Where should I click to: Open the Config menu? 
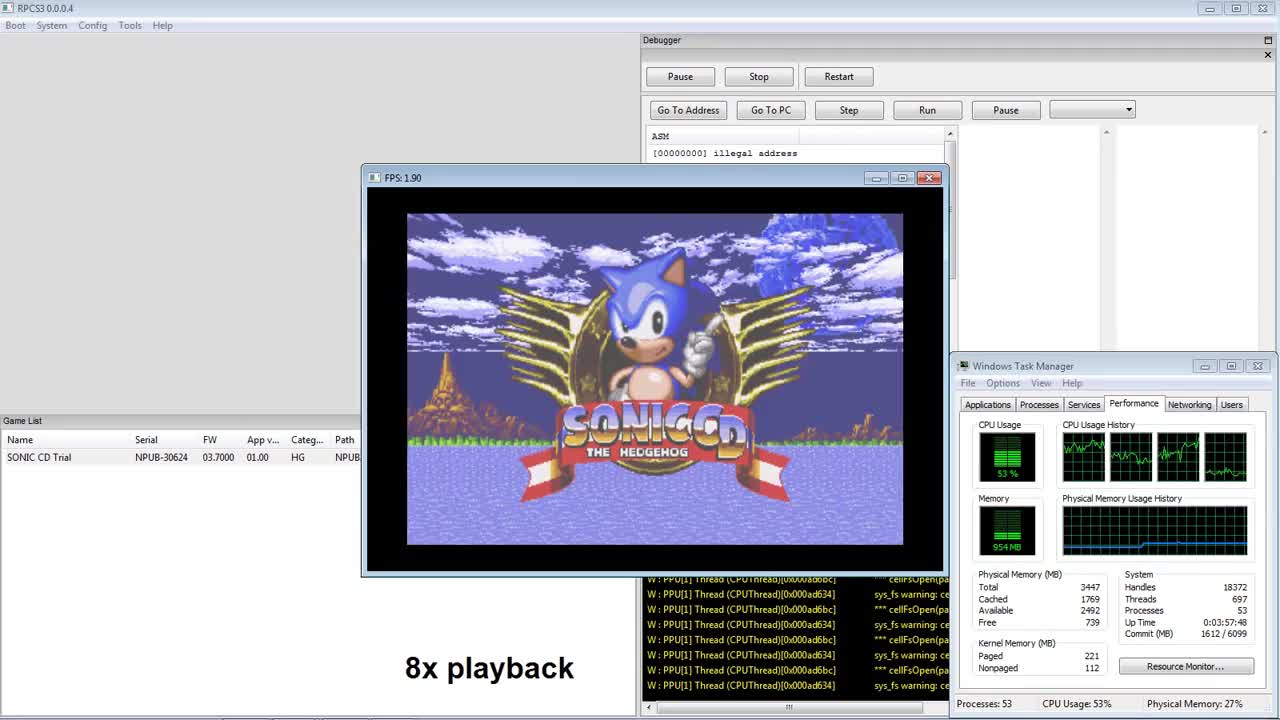pos(92,25)
